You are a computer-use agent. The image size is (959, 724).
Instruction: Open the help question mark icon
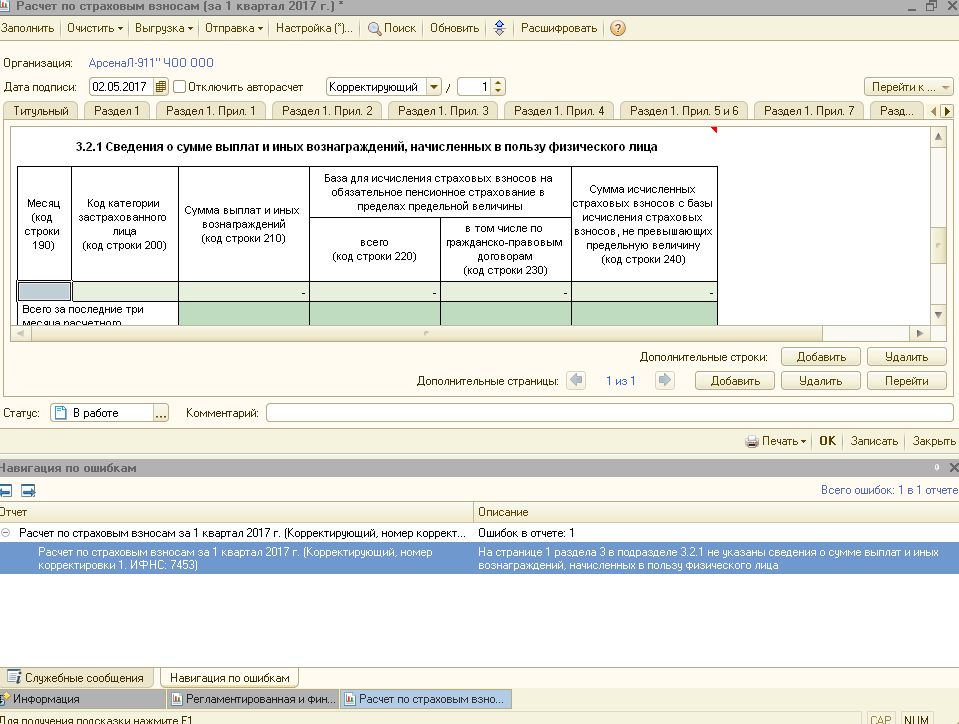(x=618, y=28)
